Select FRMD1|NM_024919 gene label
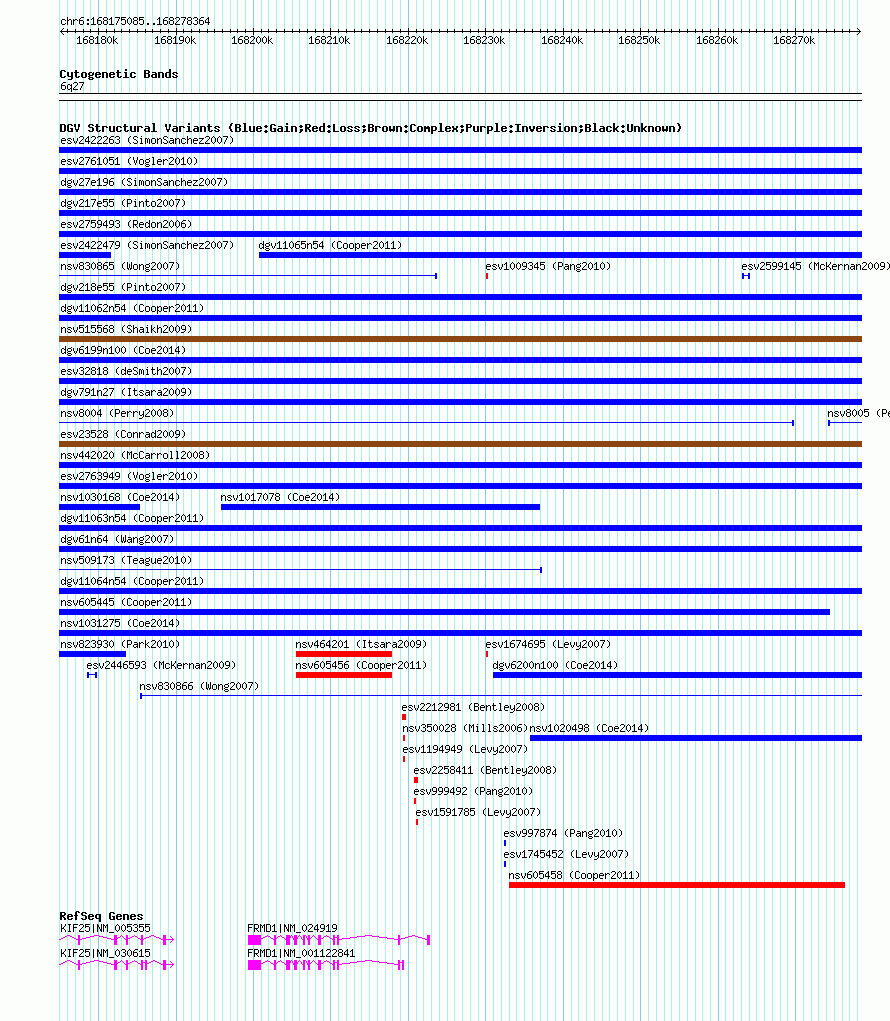Screen dimensions: 890x1021 (292, 928)
